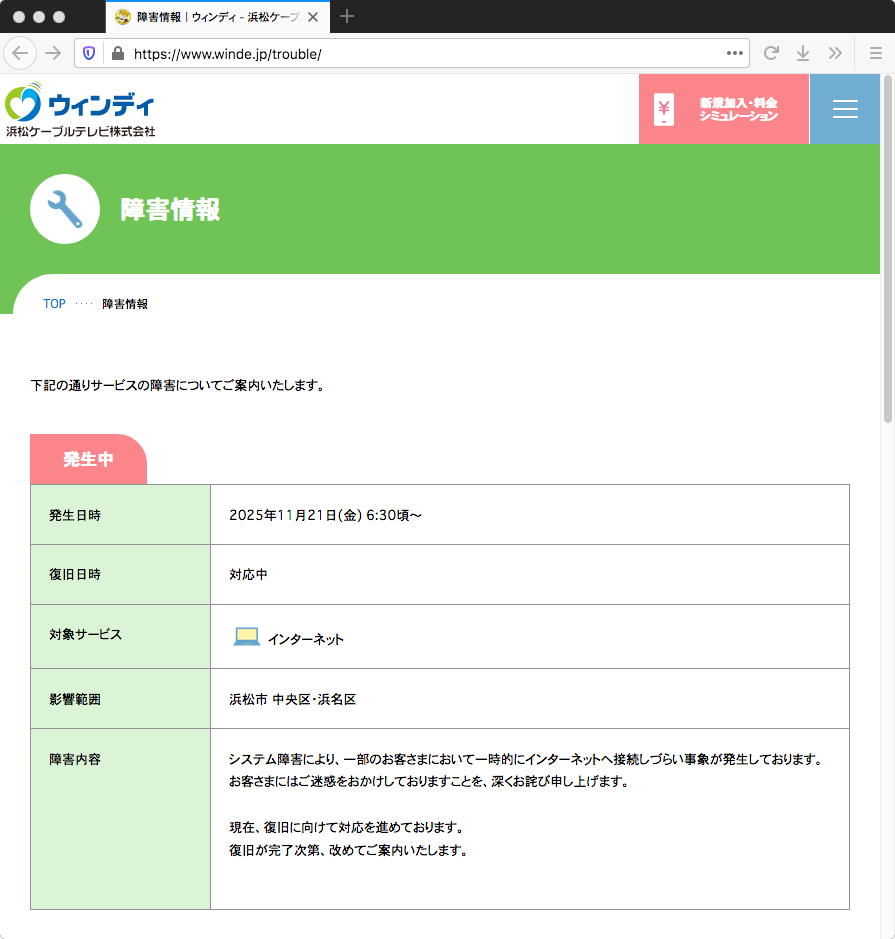Click the インターネット service text
Viewport: 895px width, 939px height.
(x=305, y=640)
